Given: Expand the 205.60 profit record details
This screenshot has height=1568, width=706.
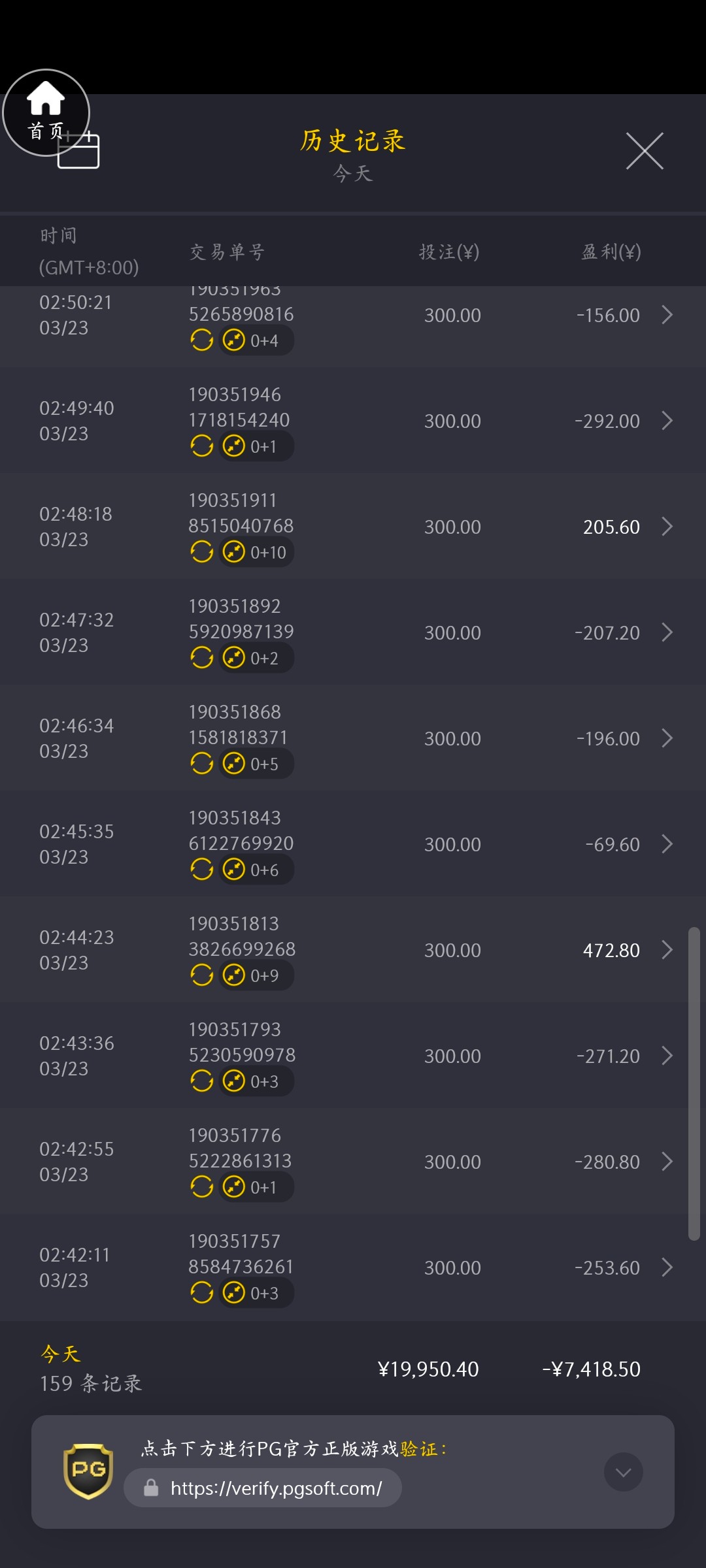Looking at the screenshot, I should [667, 527].
